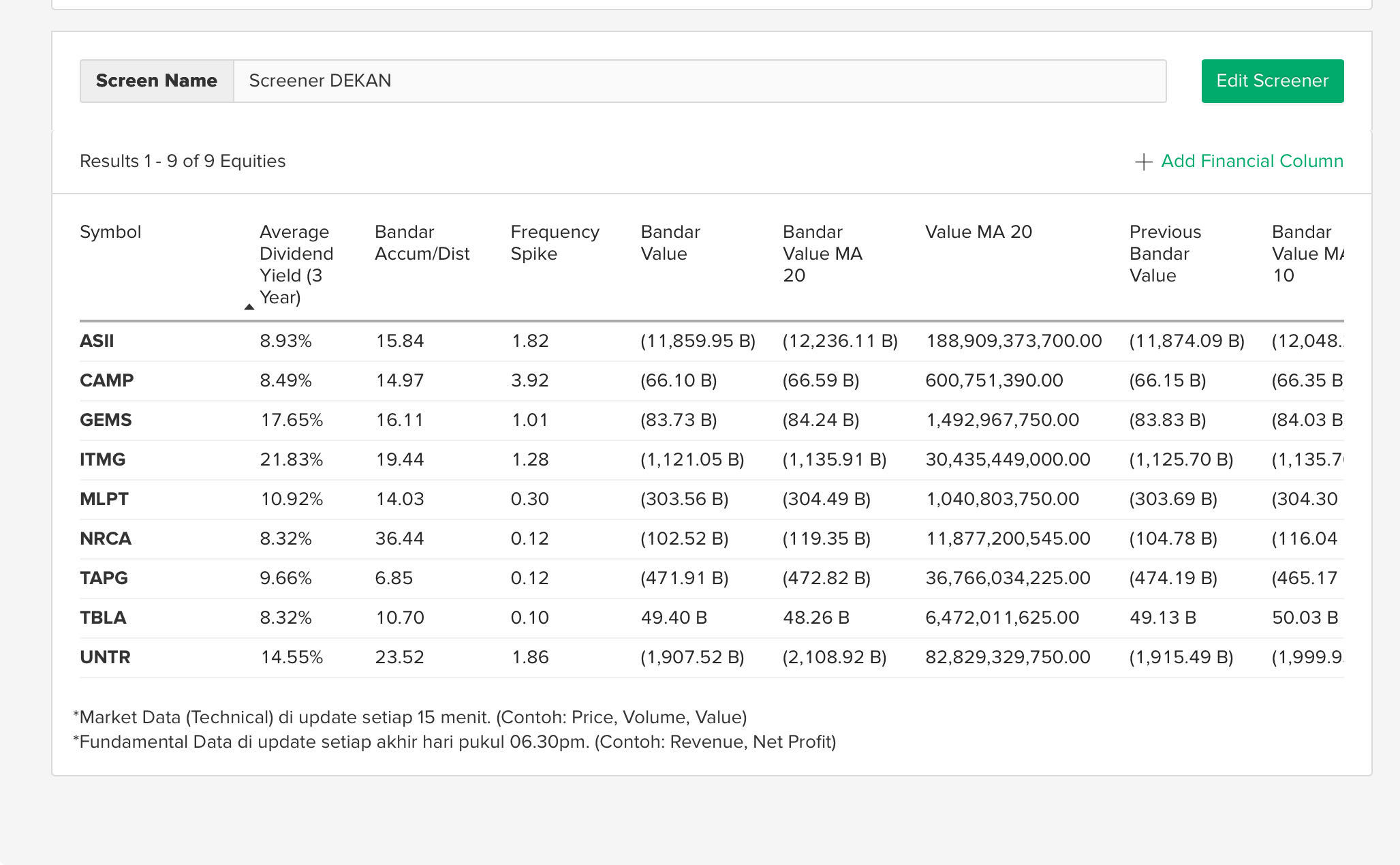Click the Market Data update footnote
Image resolution: width=1400 pixels, height=865 pixels.
tap(410, 717)
